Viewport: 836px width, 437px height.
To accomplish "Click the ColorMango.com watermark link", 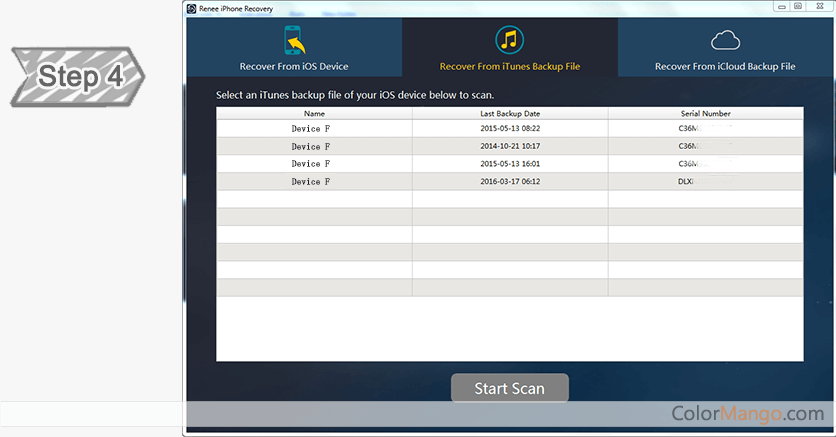I will (x=747, y=413).
